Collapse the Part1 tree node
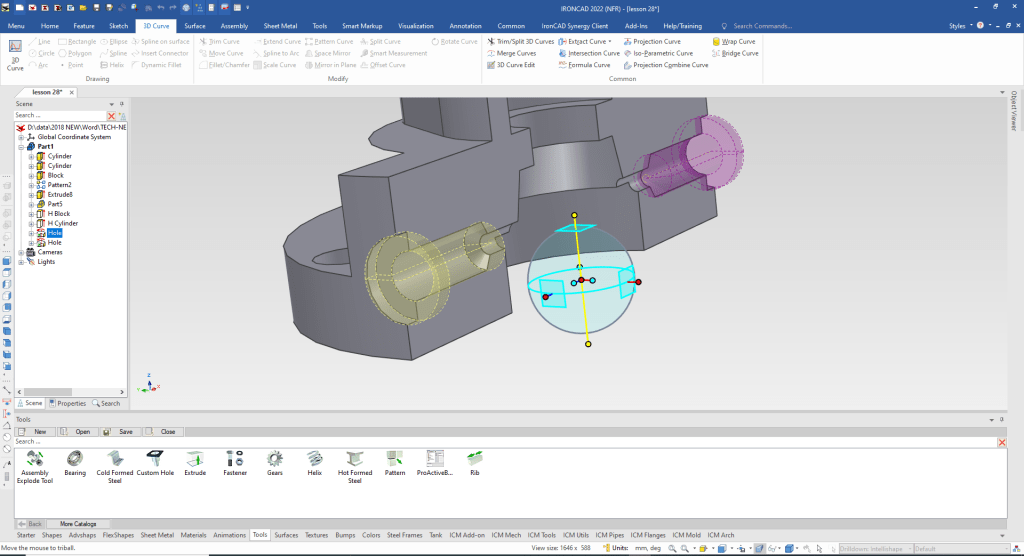This screenshot has width=1024, height=556. 20,147
